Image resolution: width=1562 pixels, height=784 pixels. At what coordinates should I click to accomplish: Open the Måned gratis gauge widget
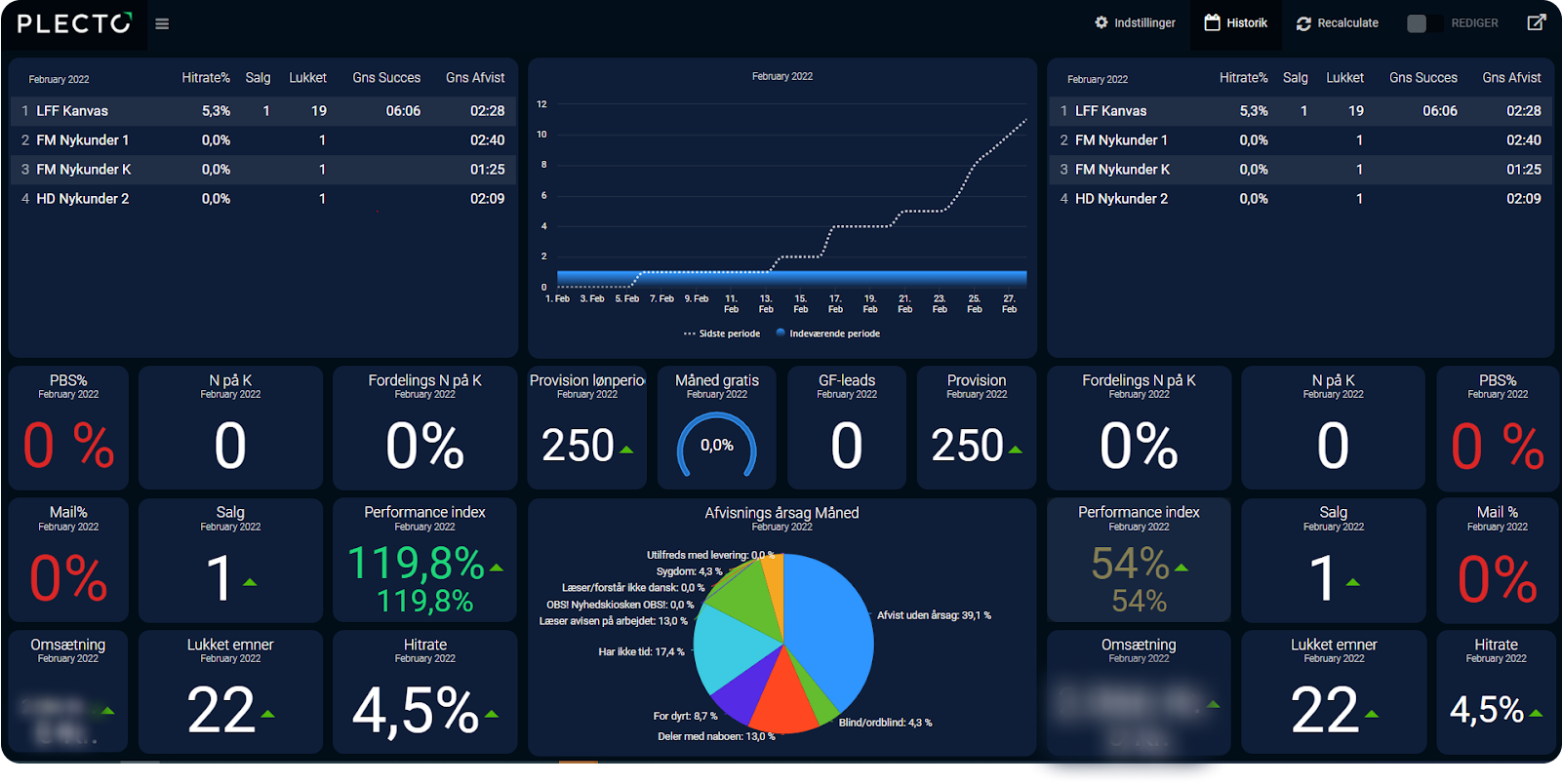point(716,427)
